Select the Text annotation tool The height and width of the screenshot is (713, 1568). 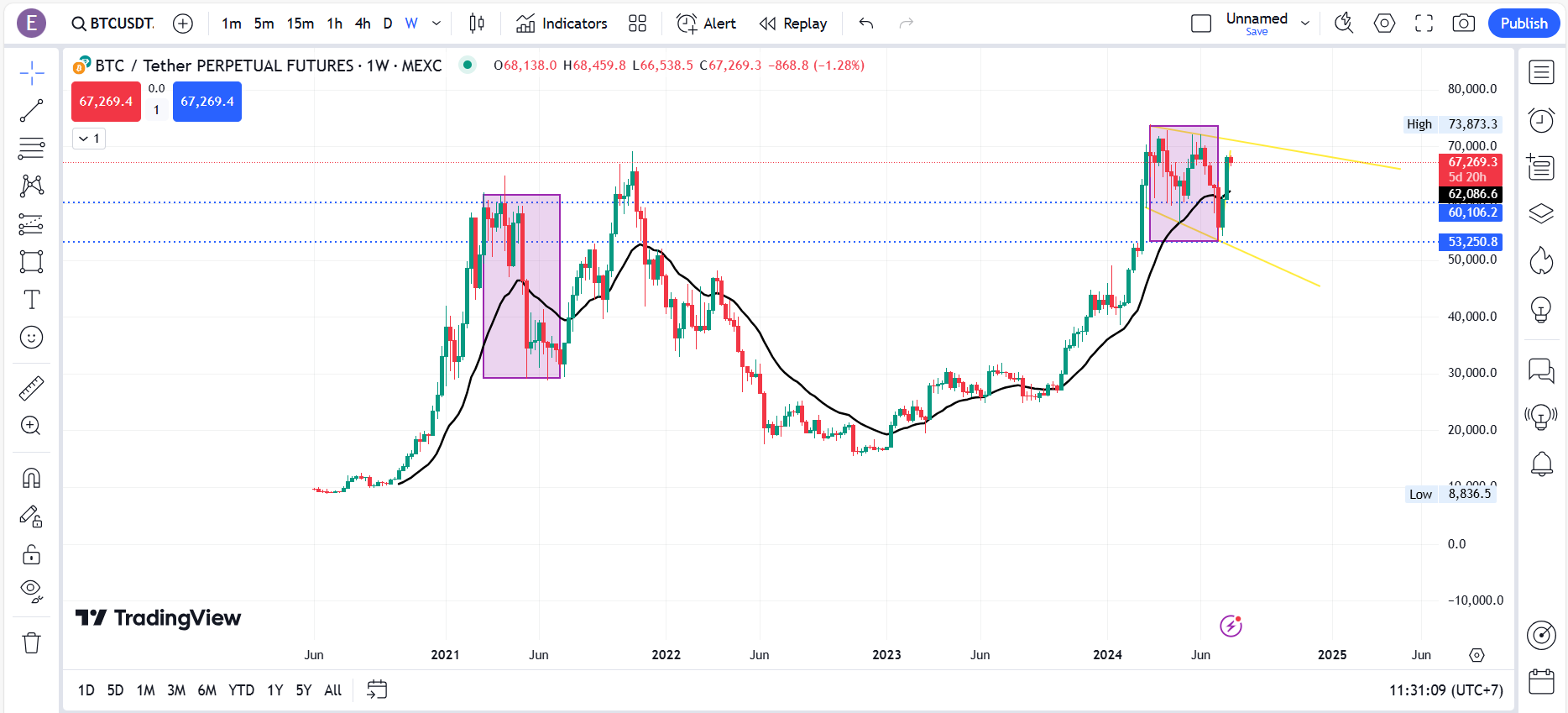32,300
